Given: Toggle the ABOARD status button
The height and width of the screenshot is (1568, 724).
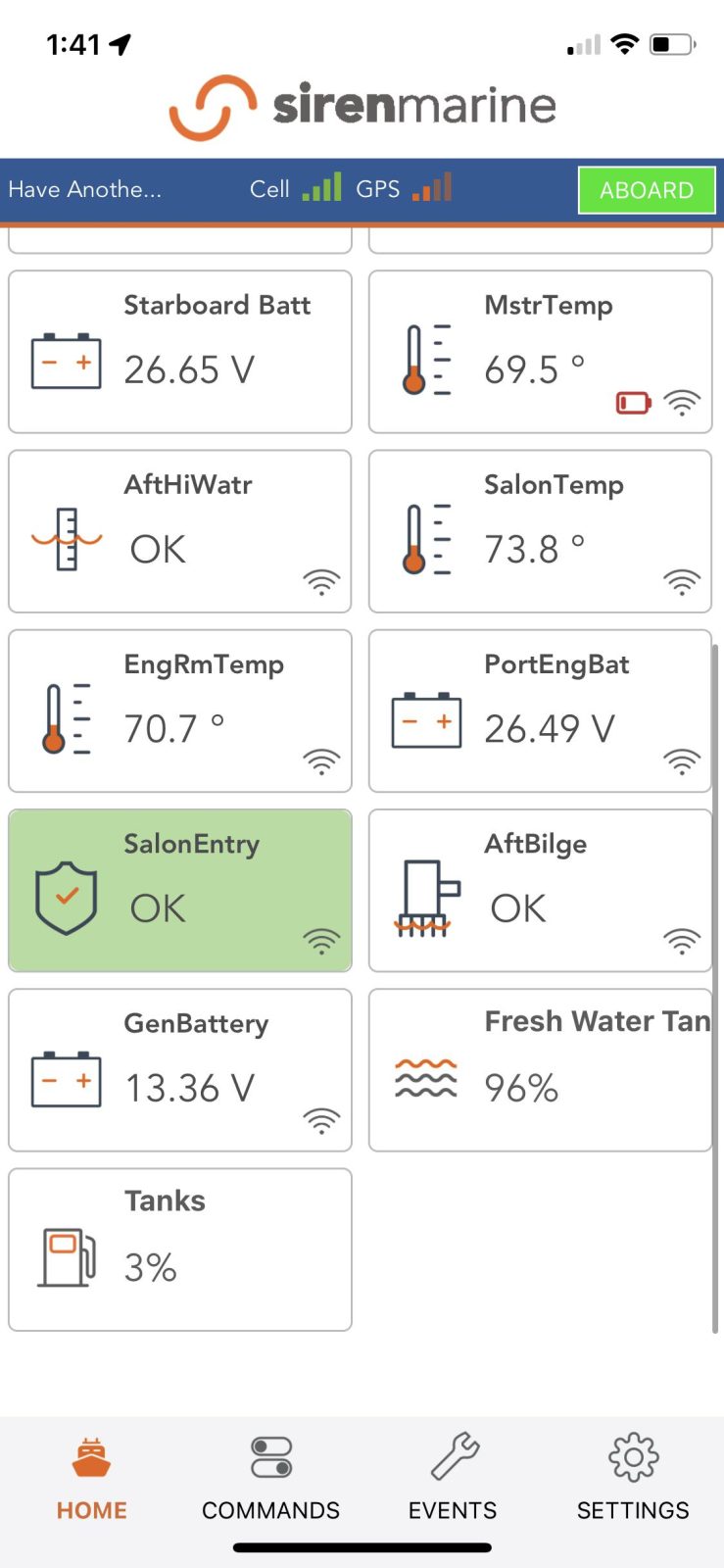Looking at the screenshot, I should 646,190.
